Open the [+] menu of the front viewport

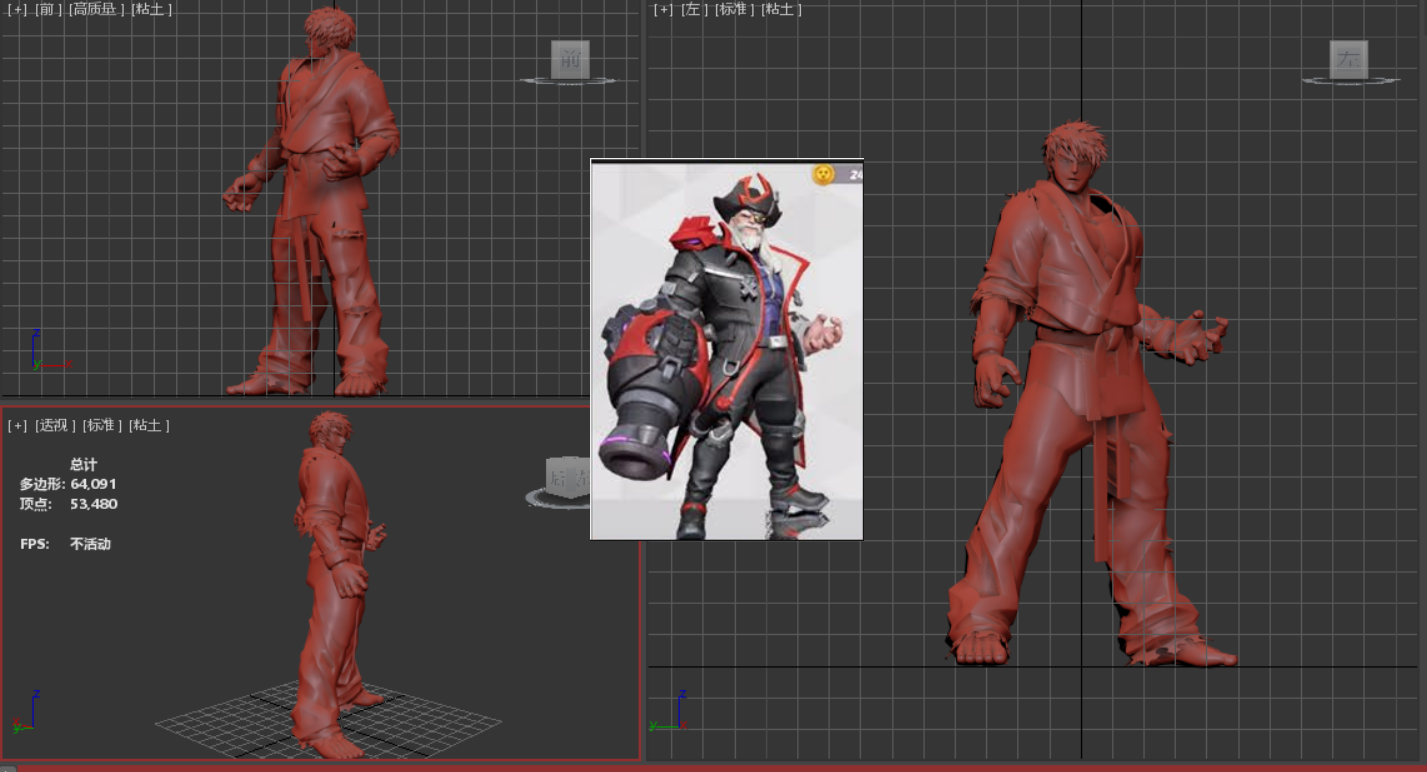pyautogui.click(x=17, y=9)
